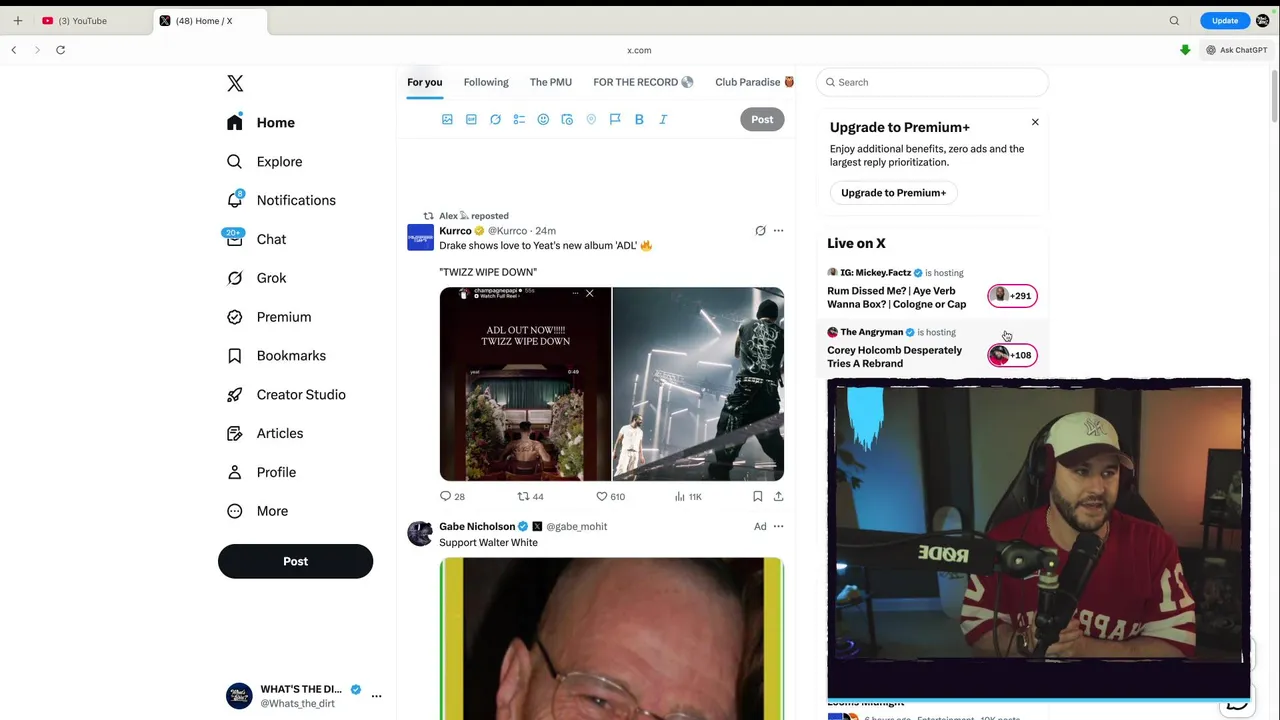This screenshot has height=720, width=1280.
Task: Click the Profile person icon
Action: coord(235,472)
